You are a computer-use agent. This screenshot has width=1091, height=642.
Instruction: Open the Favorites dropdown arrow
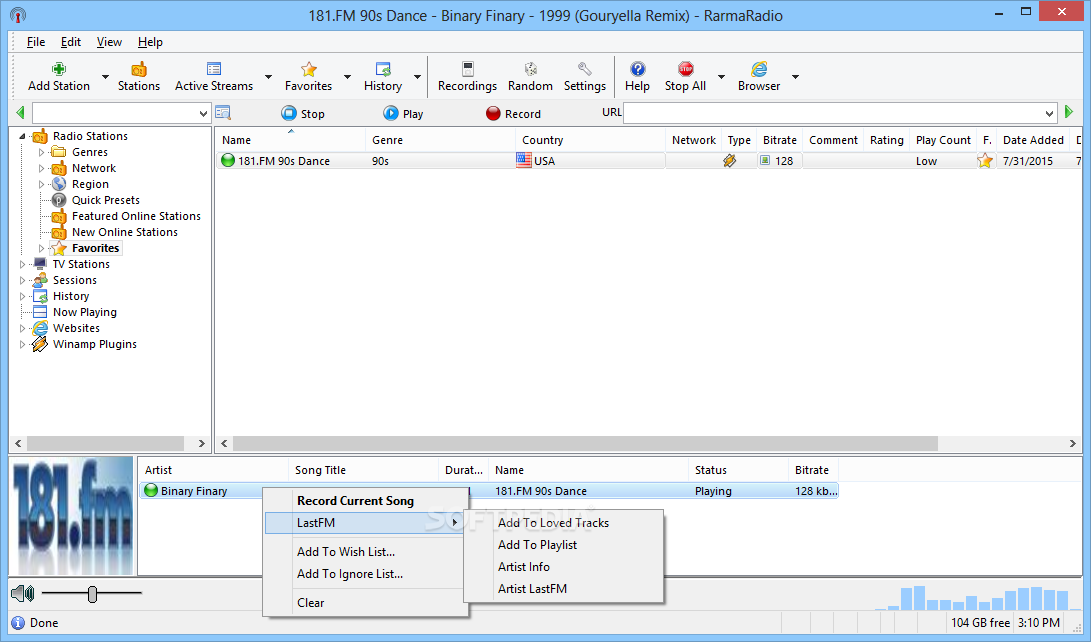[x=347, y=77]
